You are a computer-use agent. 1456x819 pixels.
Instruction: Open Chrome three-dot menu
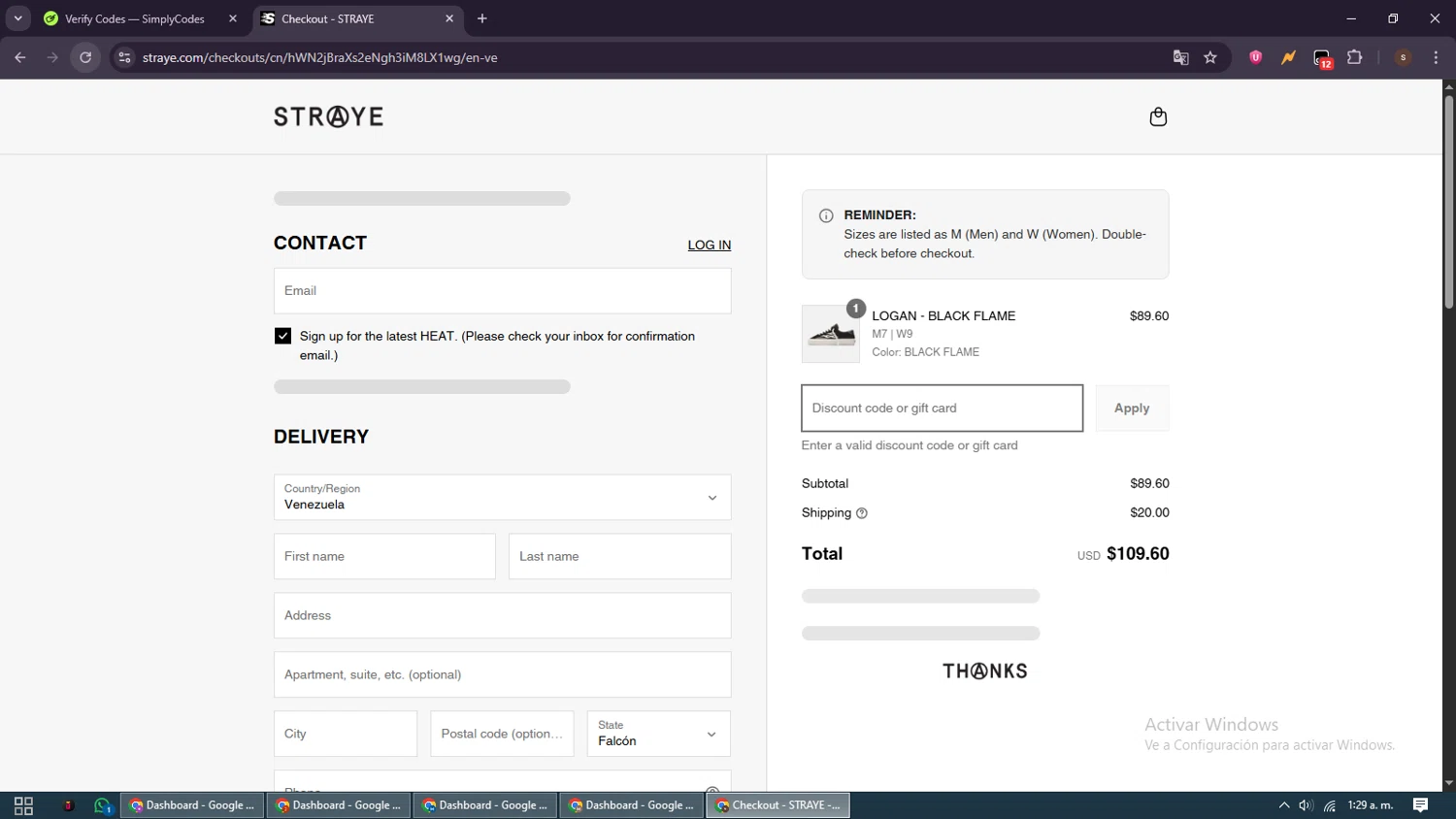pyautogui.click(x=1436, y=57)
